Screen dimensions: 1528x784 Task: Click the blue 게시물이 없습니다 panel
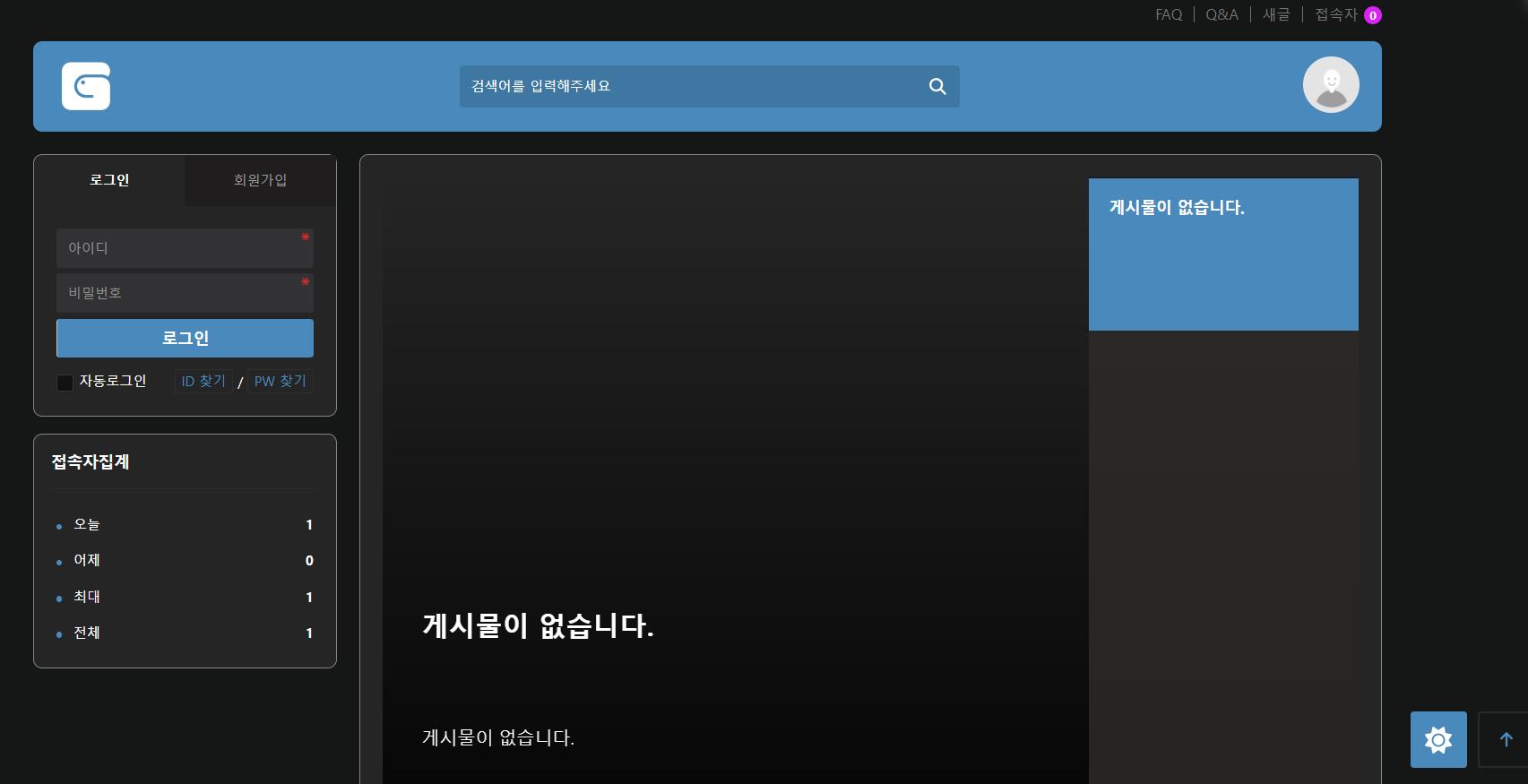(x=1223, y=255)
